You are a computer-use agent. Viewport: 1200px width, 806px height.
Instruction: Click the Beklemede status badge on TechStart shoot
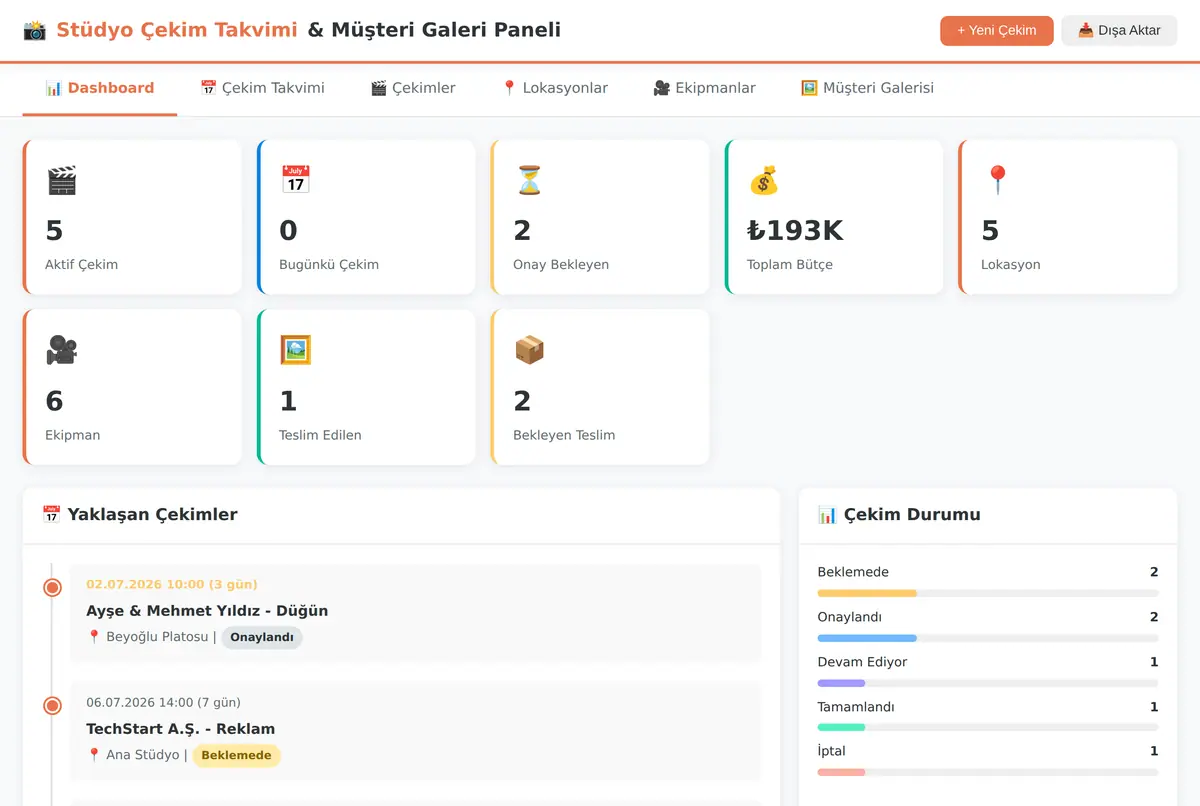pos(236,755)
